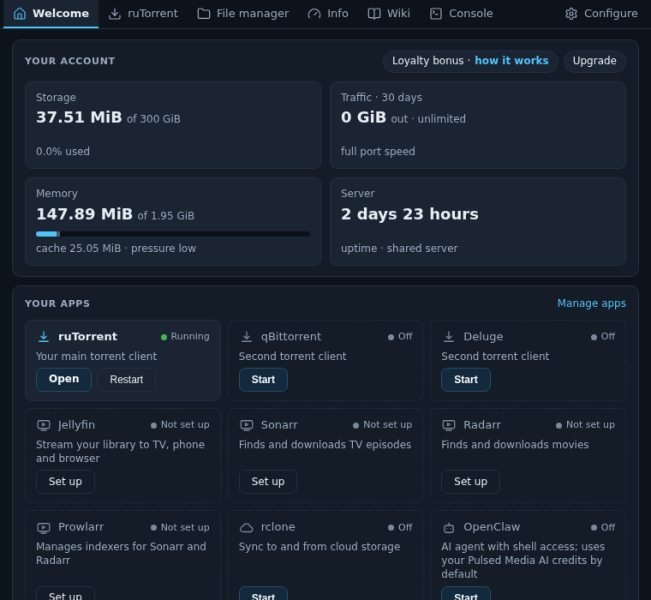The width and height of the screenshot is (651, 600).
Task: Click Jellyfin 'Not set up' status
Action: [180, 425]
